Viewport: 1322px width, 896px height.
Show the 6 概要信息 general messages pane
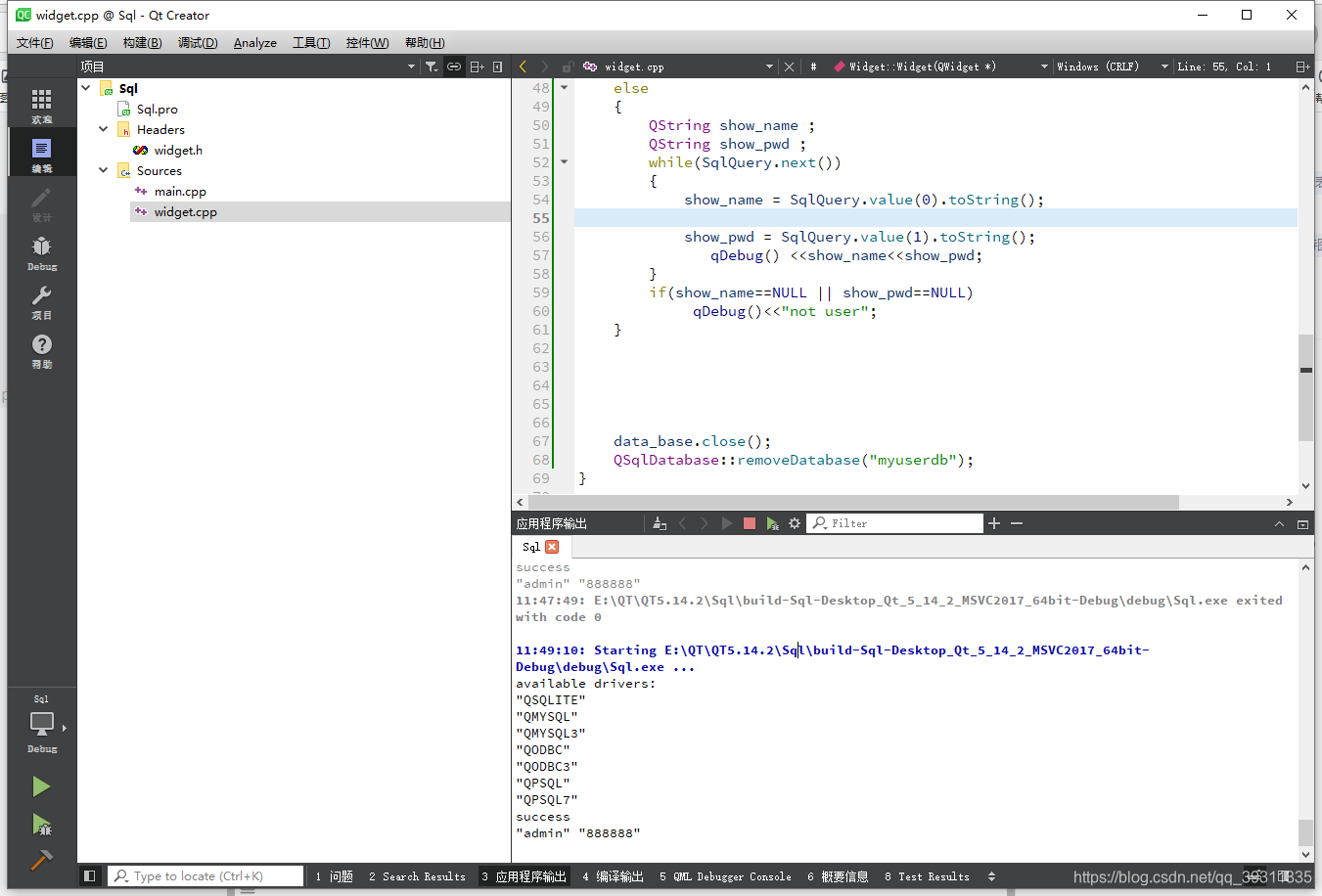[x=838, y=876]
